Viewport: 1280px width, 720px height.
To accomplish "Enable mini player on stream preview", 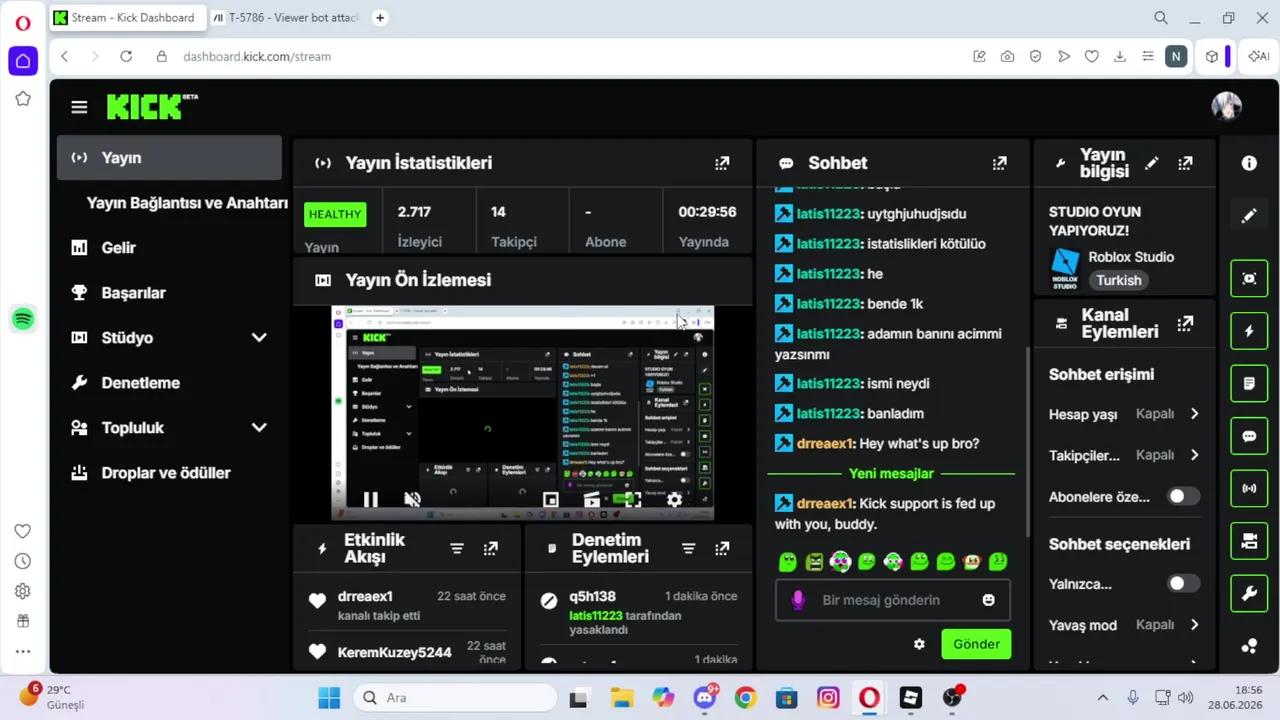I will pos(550,499).
